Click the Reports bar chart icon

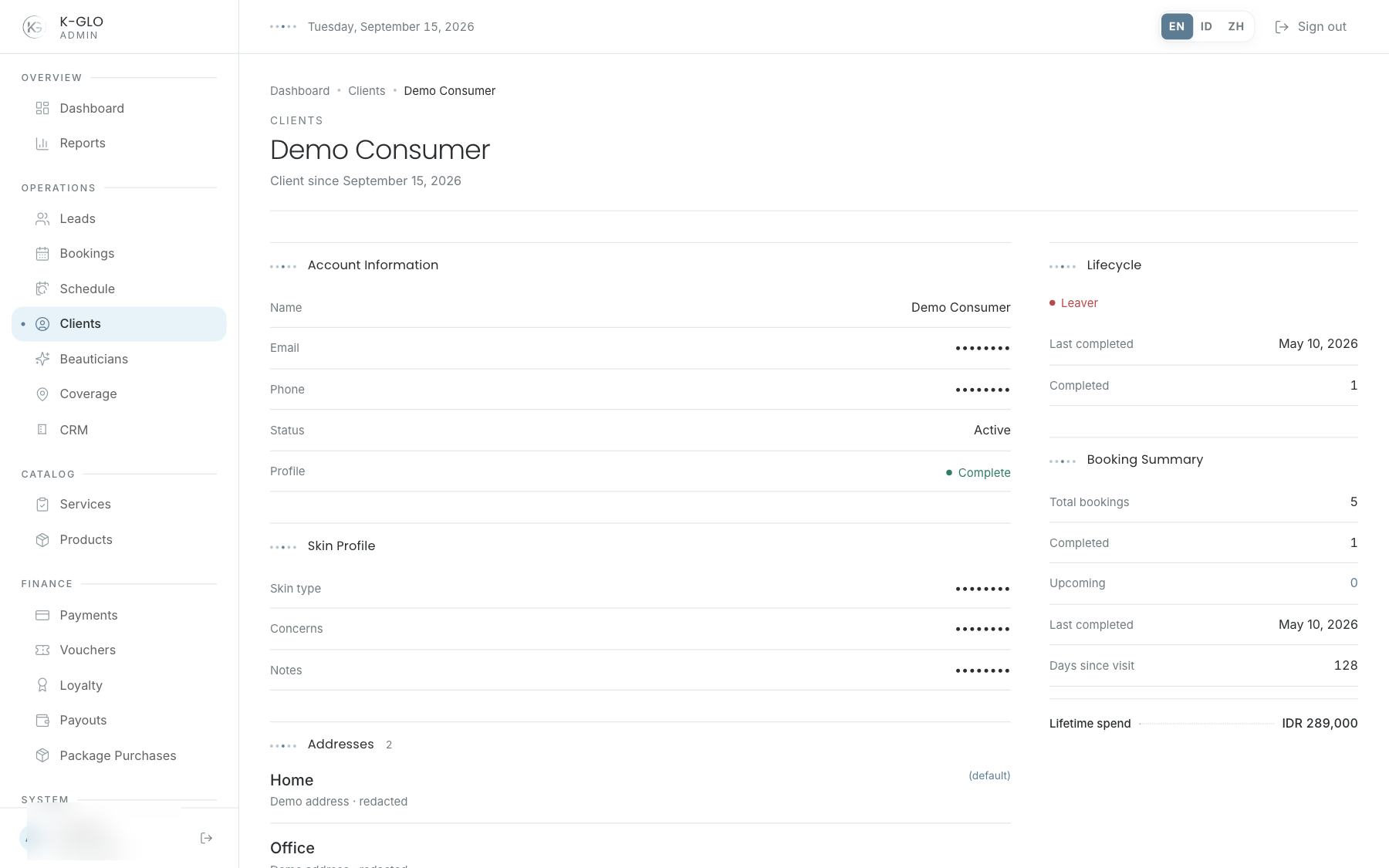pyautogui.click(x=42, y=144)
